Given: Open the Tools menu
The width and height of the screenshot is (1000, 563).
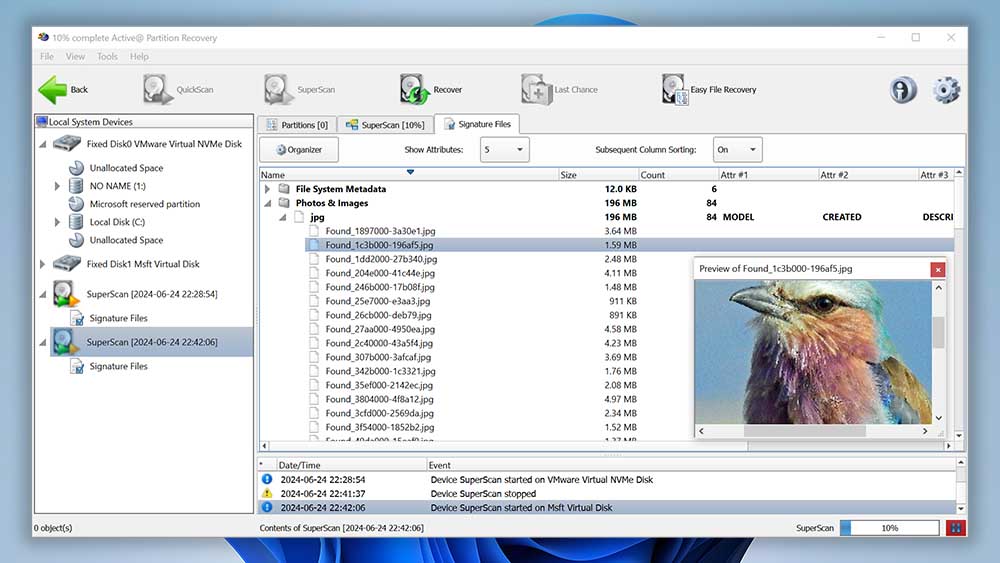Looking at the screenshot, I should click(107, 56).
